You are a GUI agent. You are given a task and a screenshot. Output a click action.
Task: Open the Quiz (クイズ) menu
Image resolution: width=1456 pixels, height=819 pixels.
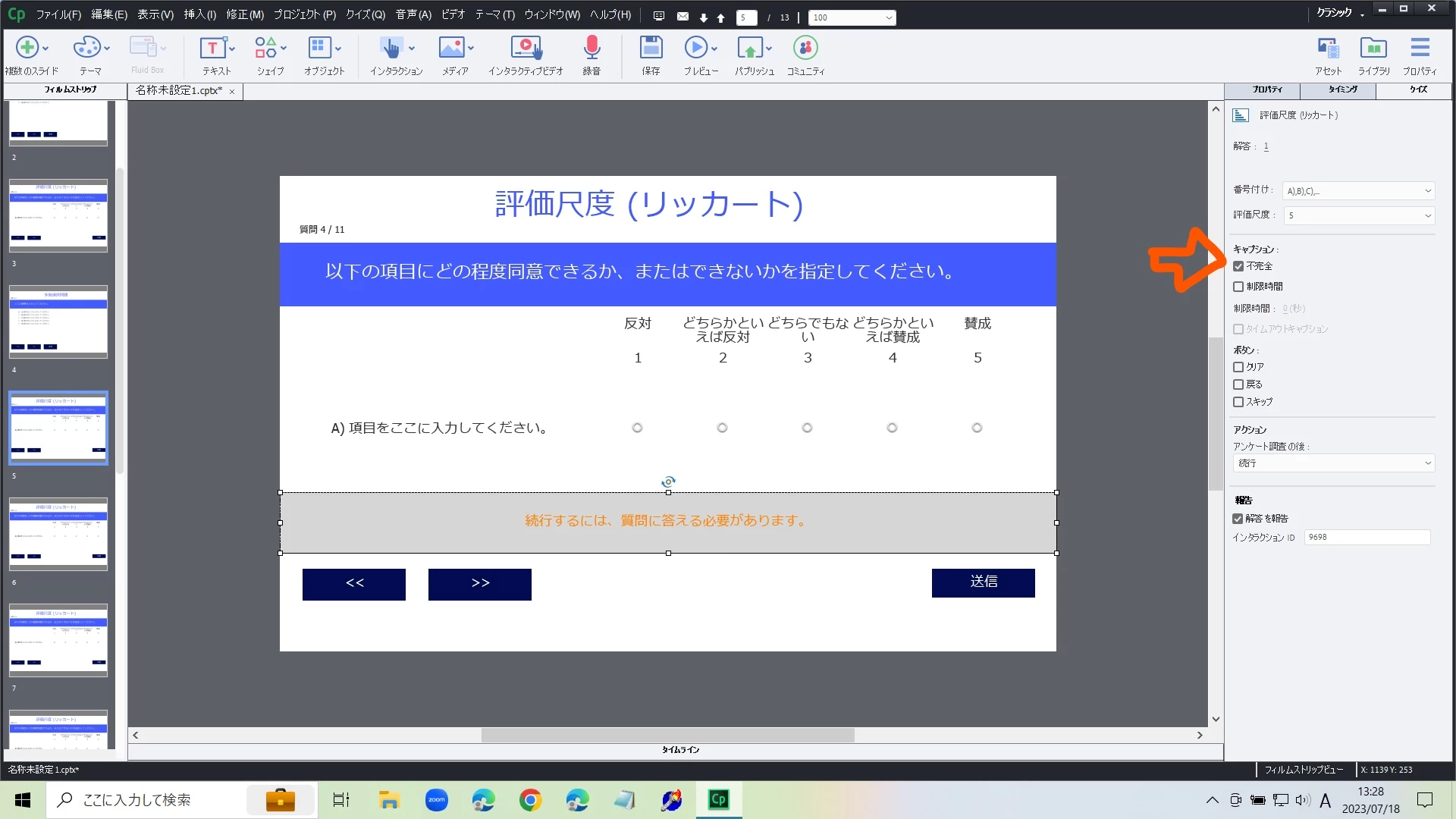[x=366, y=14]
